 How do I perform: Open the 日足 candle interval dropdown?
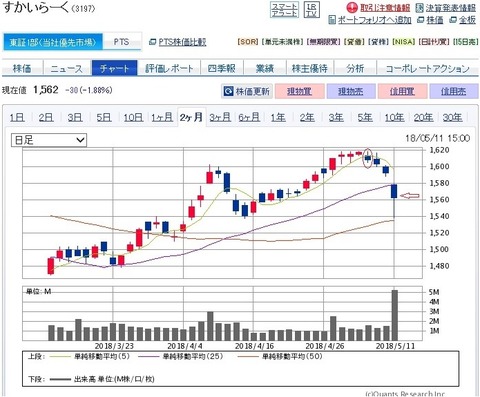(49, 140)
